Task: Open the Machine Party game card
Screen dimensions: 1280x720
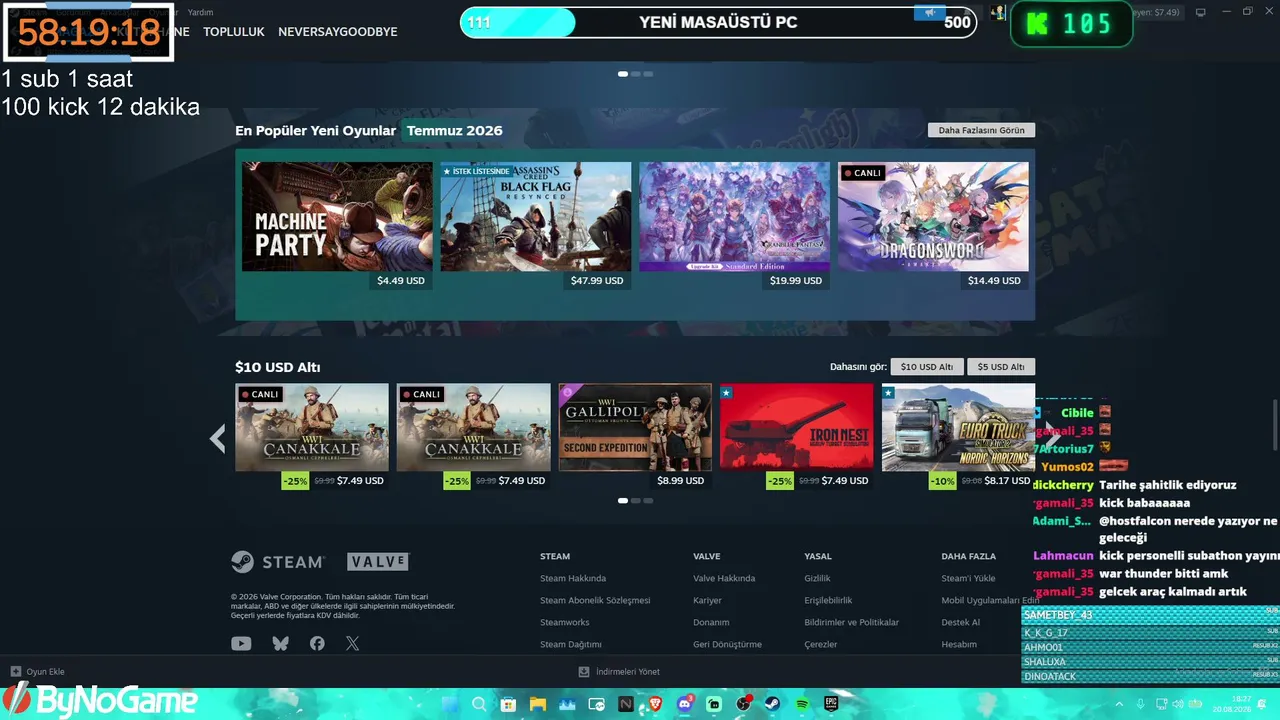Action: tap(337, 216)
